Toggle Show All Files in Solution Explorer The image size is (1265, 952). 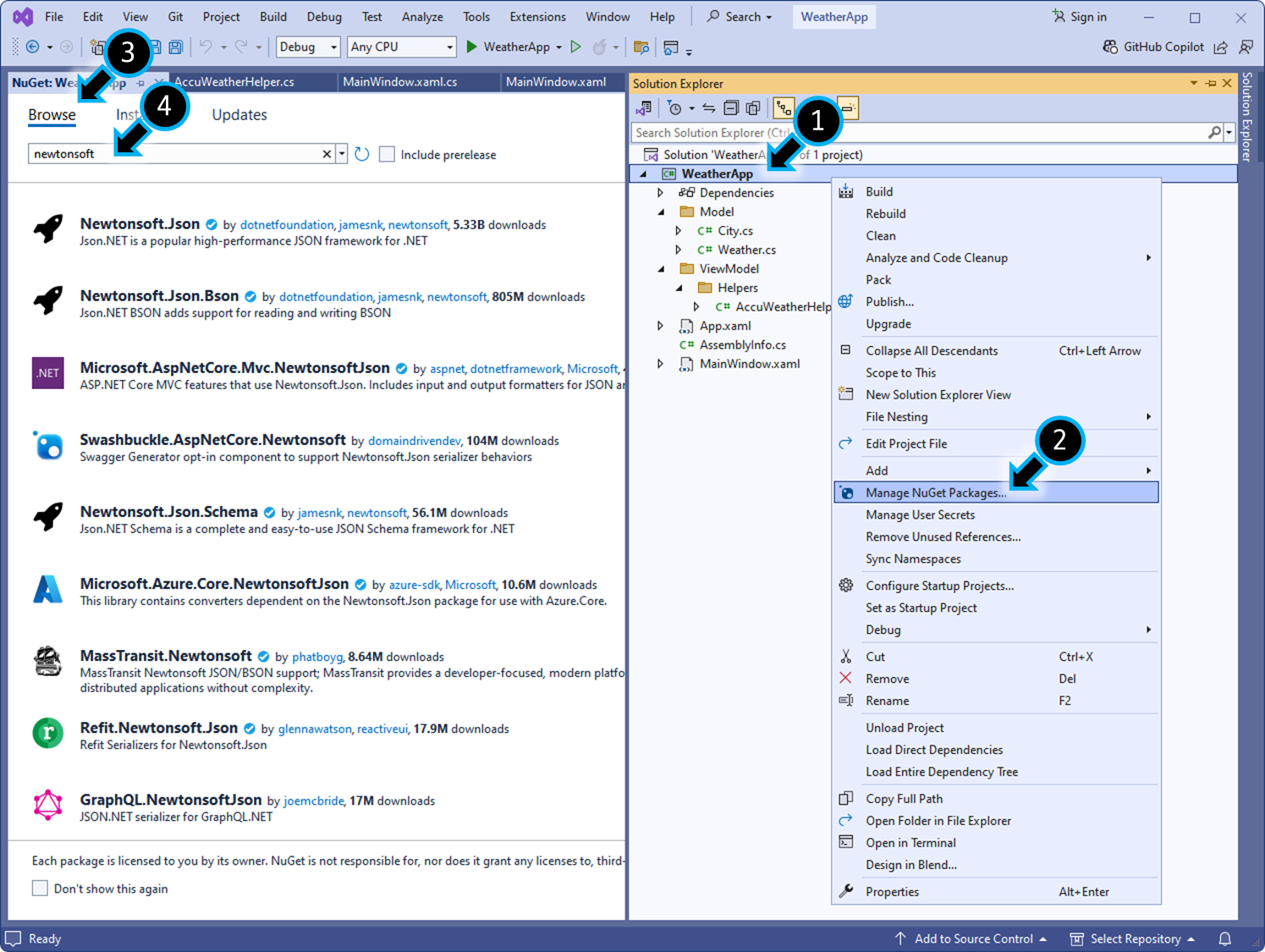tap(753, 108)
